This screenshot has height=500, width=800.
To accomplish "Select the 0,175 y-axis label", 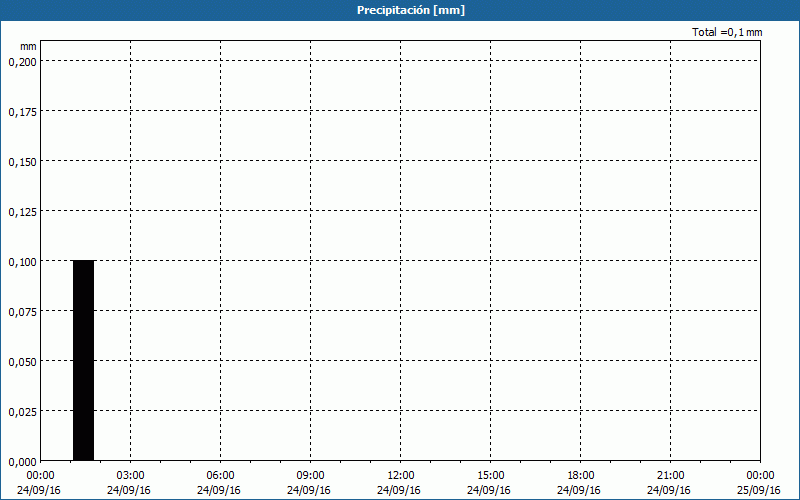I will click(x=22, y=111).
